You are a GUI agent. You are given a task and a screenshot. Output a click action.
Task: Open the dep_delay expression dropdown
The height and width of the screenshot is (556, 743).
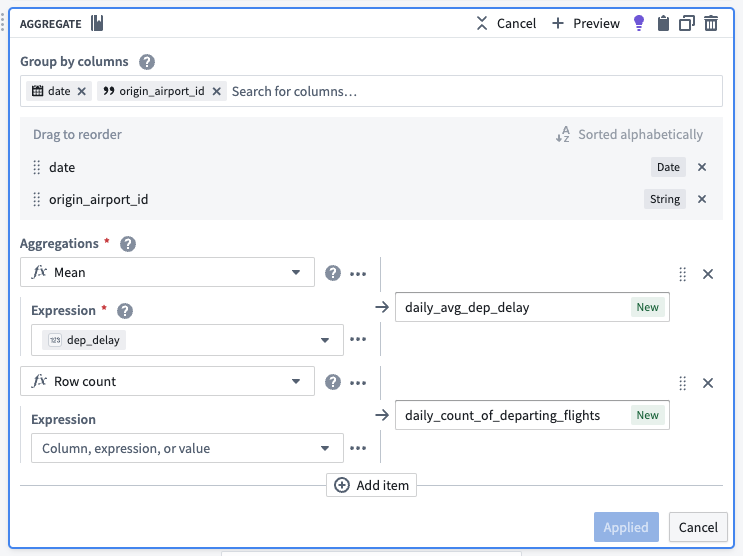(x=187, y=340)
